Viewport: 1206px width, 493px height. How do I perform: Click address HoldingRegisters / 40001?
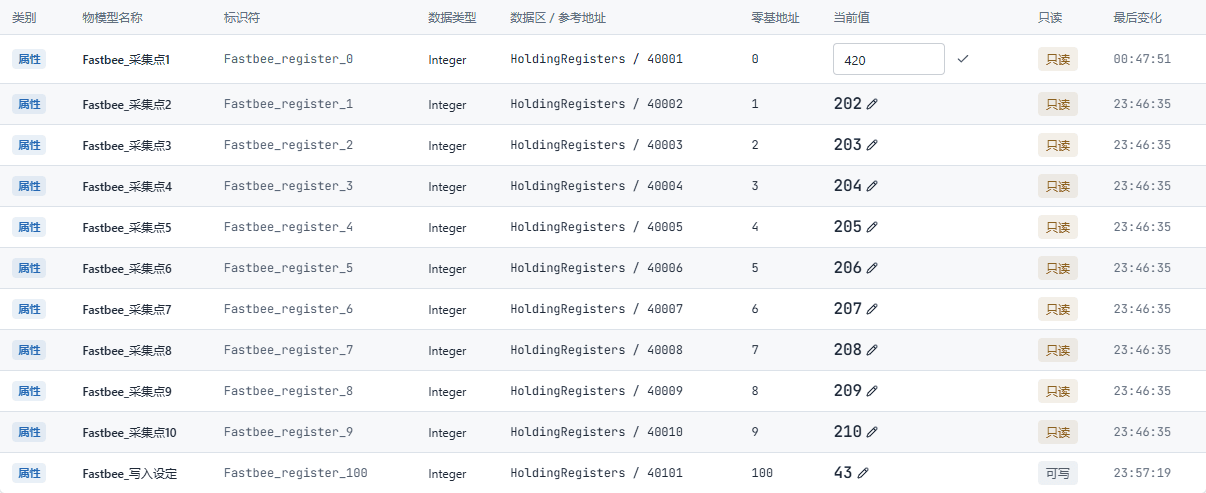click(597, 59)
